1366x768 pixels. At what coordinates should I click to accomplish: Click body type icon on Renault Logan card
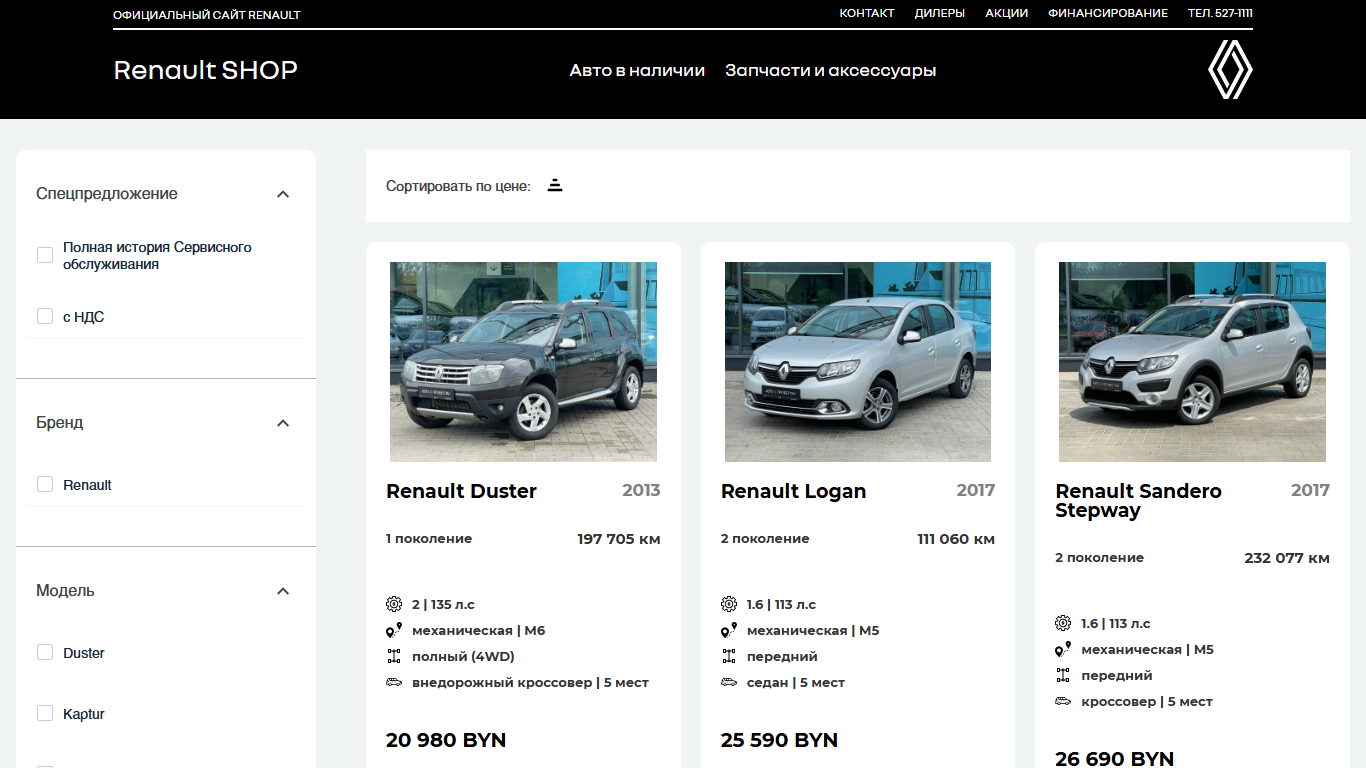coord(729,682)
